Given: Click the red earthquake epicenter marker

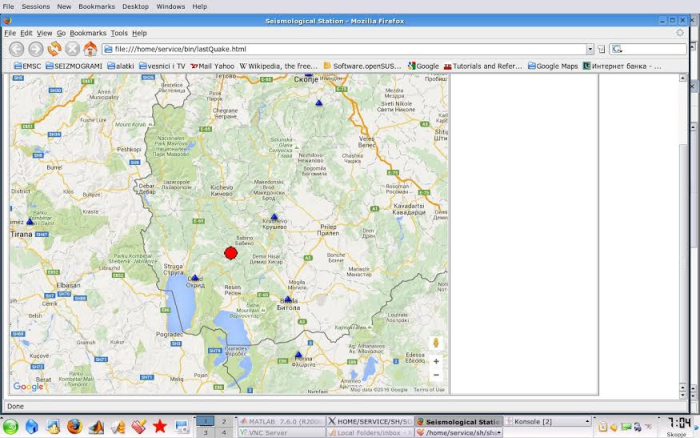Looking at the screenshot, I should click(231, 253).
